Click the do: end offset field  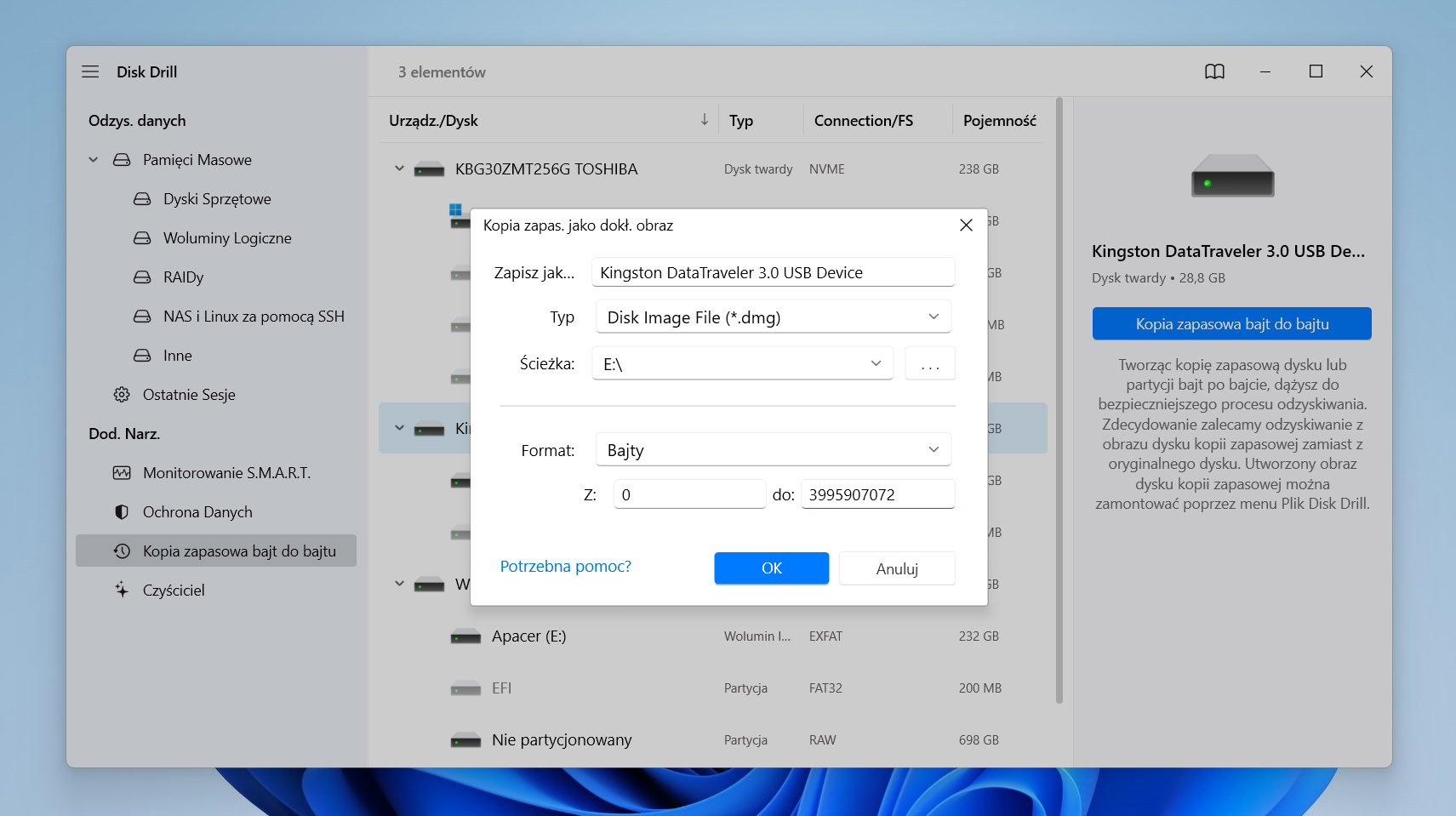pyautogui.click(x=877, y=495)
